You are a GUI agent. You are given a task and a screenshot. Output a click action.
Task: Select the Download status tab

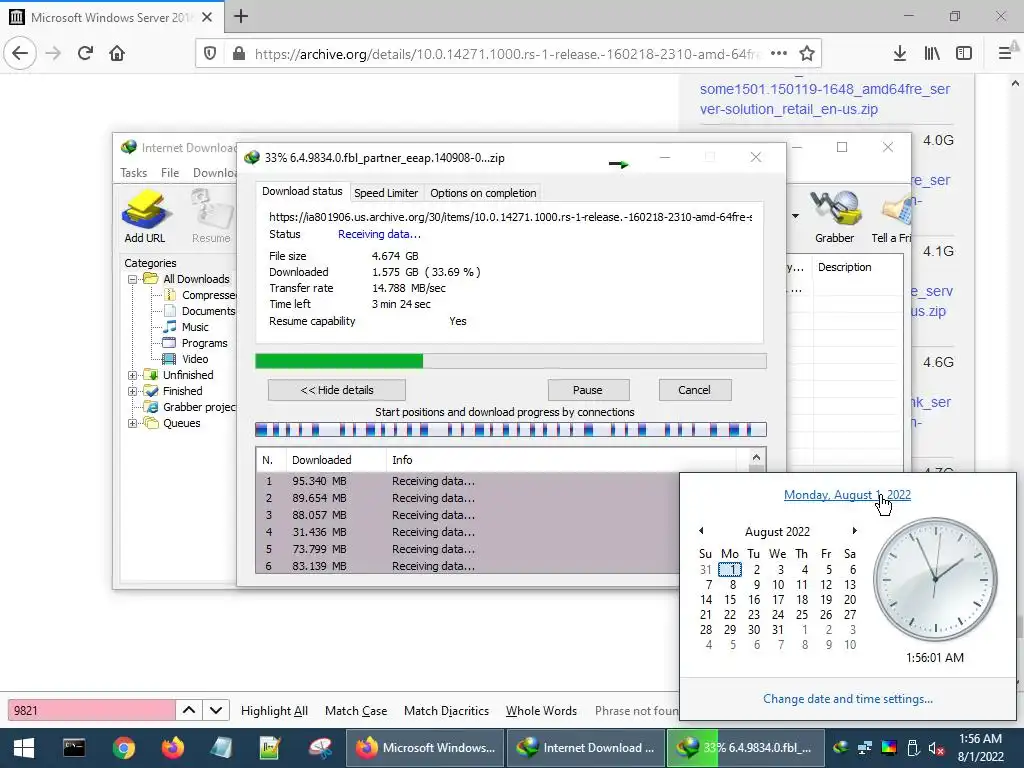[302, 191]
